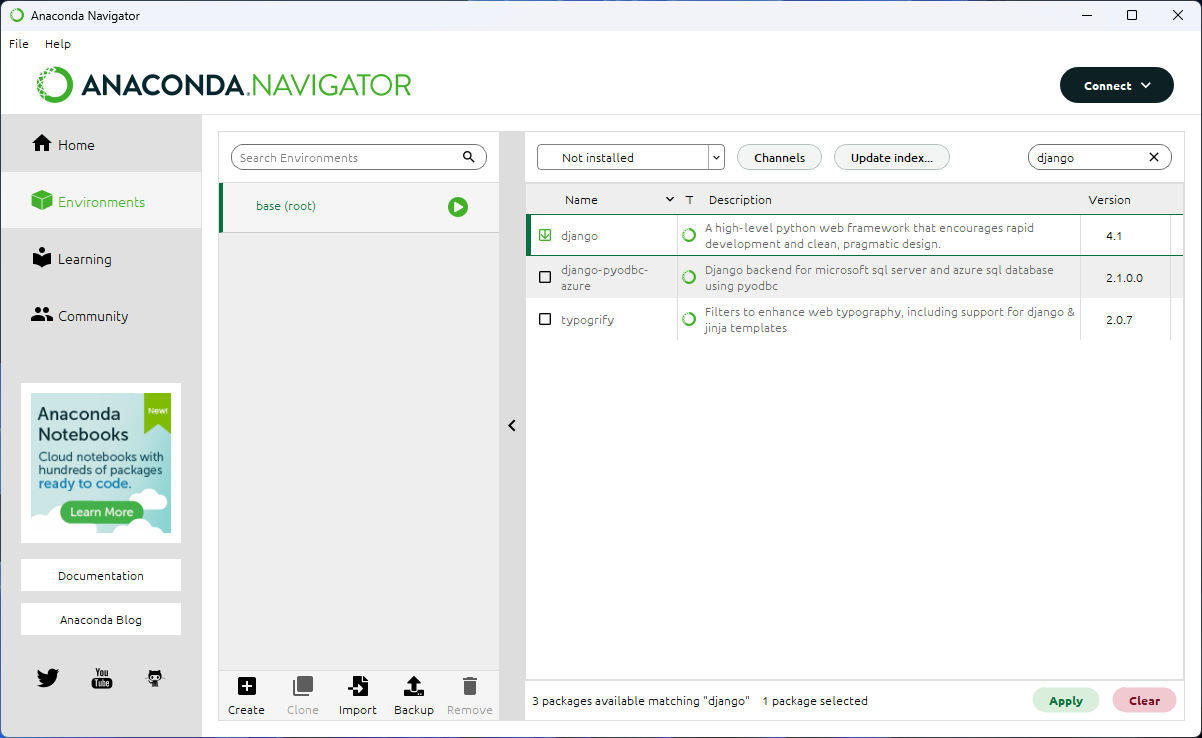Click Learn More on the Notebooks ad

tap(100, 512)
